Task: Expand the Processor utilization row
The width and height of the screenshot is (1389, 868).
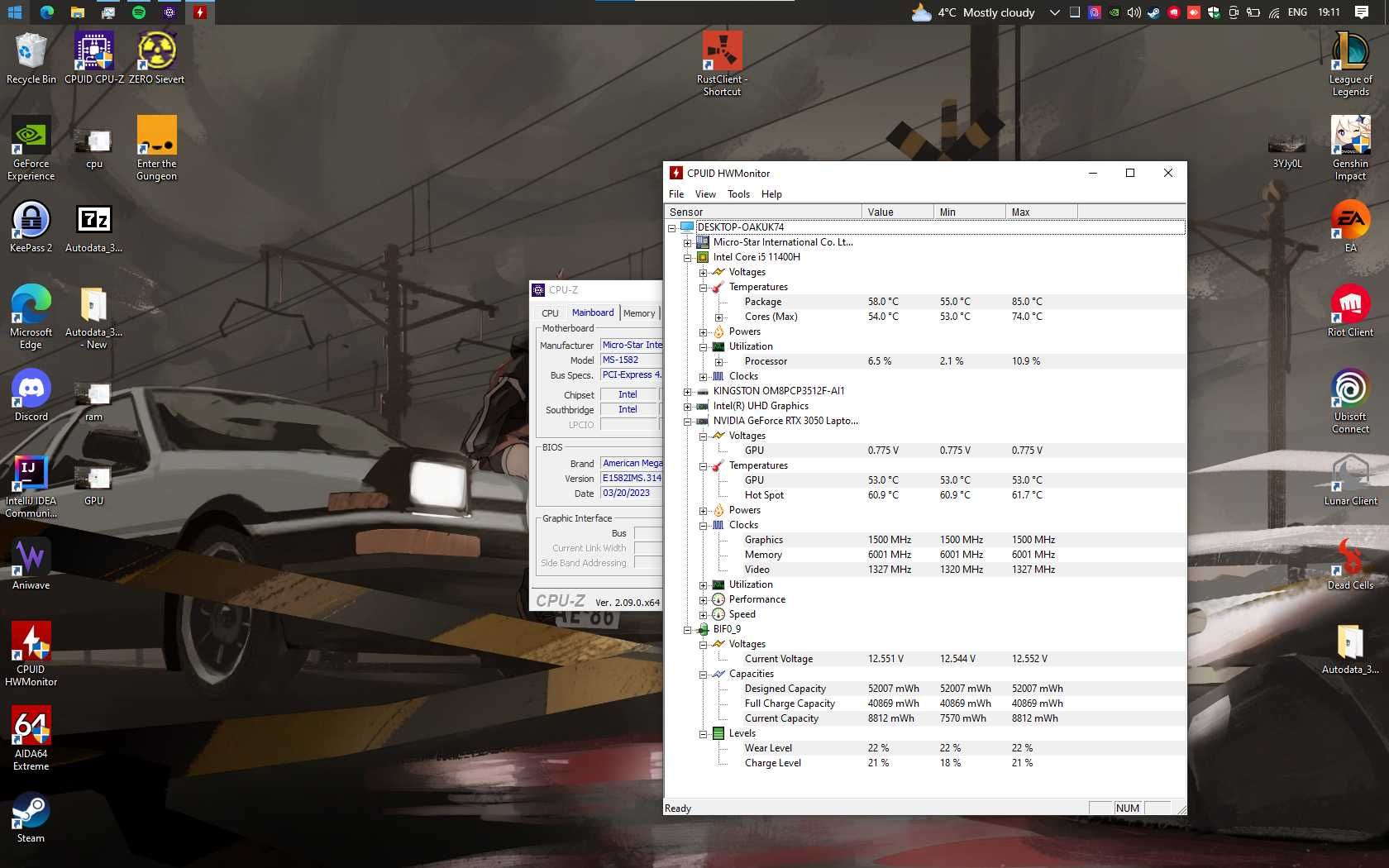Action: pyautogui.click(x=718, y=362)
